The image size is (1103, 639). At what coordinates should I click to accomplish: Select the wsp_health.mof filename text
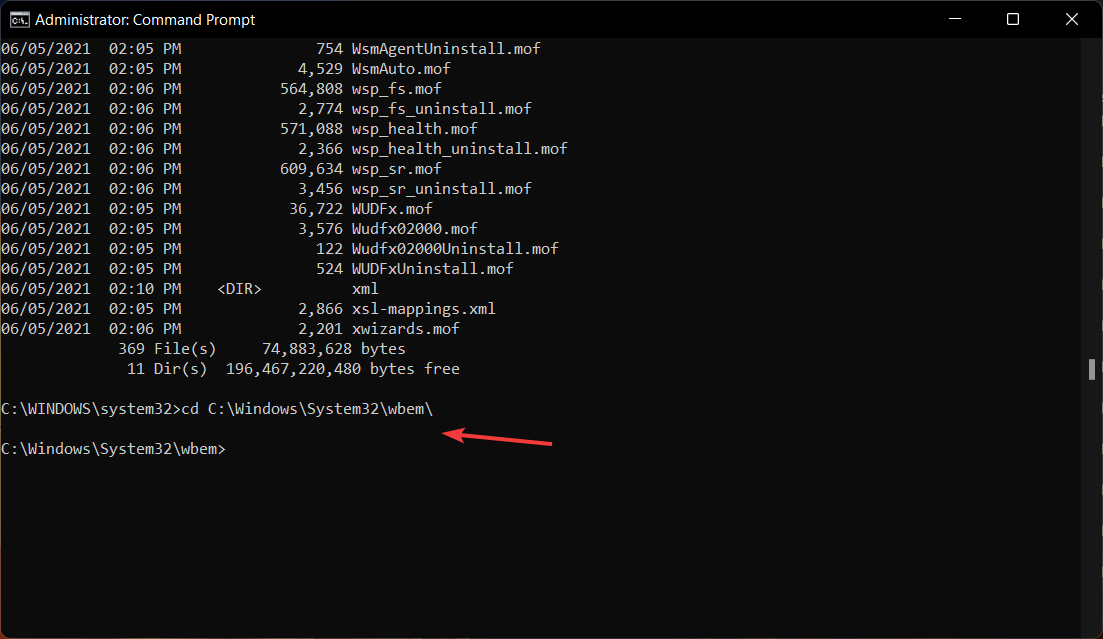(414, 128)
